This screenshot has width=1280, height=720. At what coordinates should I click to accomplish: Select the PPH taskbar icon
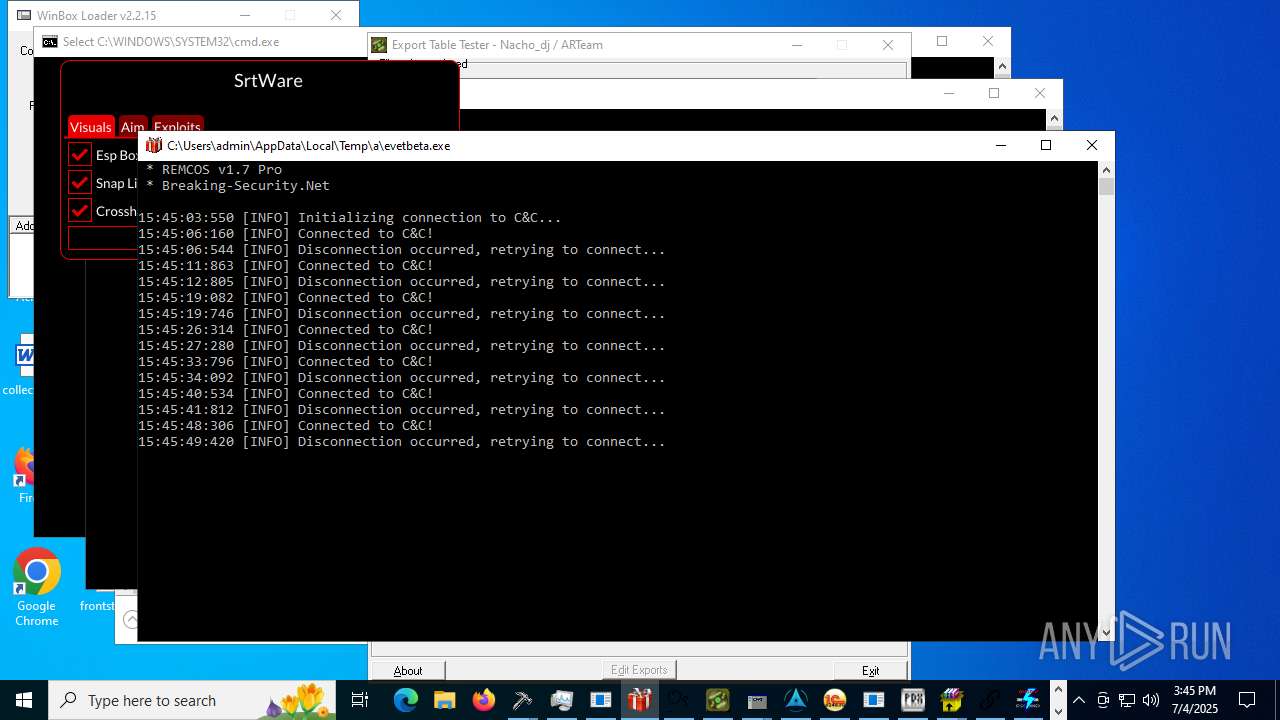(912, 700)
